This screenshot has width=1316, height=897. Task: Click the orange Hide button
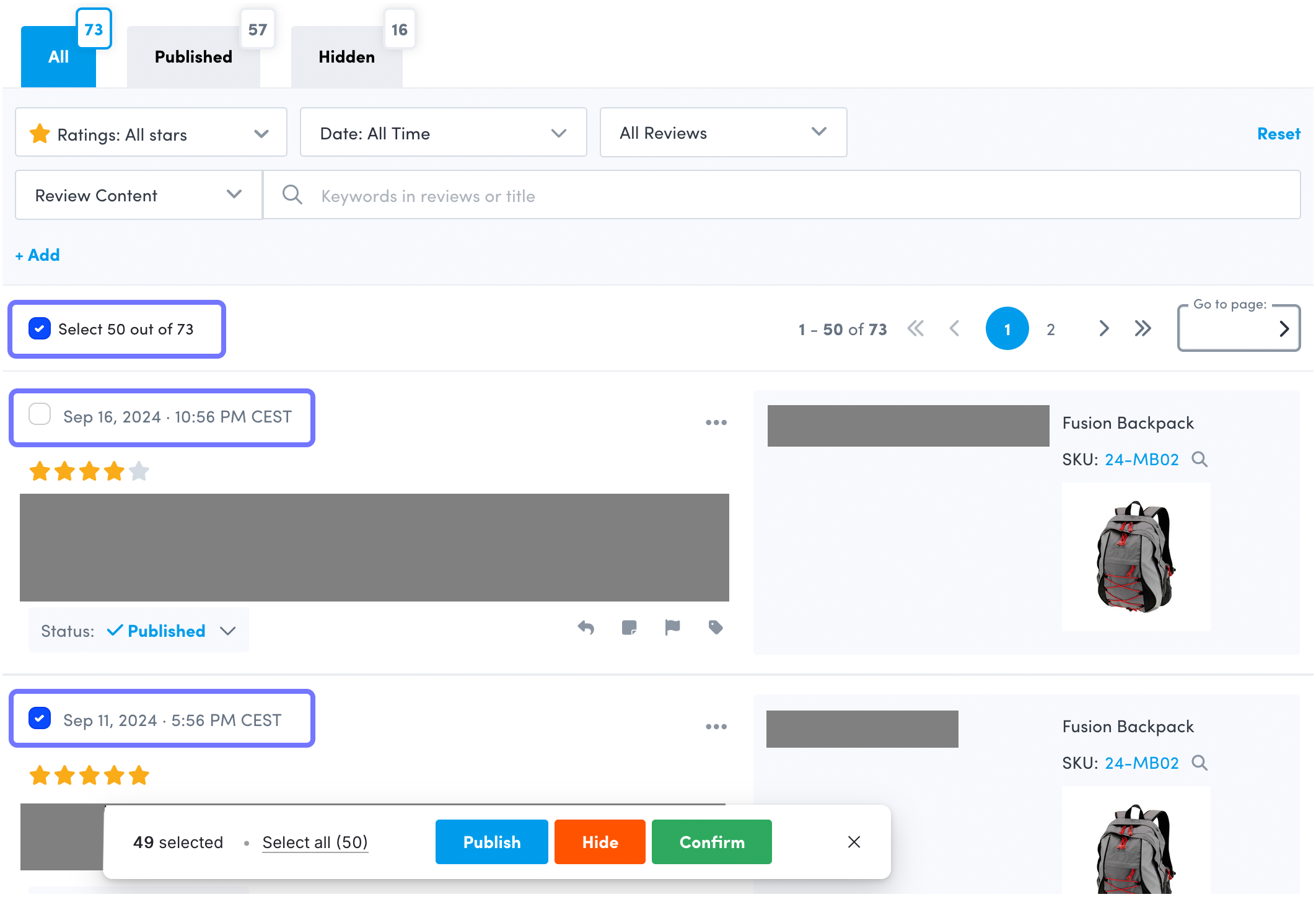click(x=599, y=842)
